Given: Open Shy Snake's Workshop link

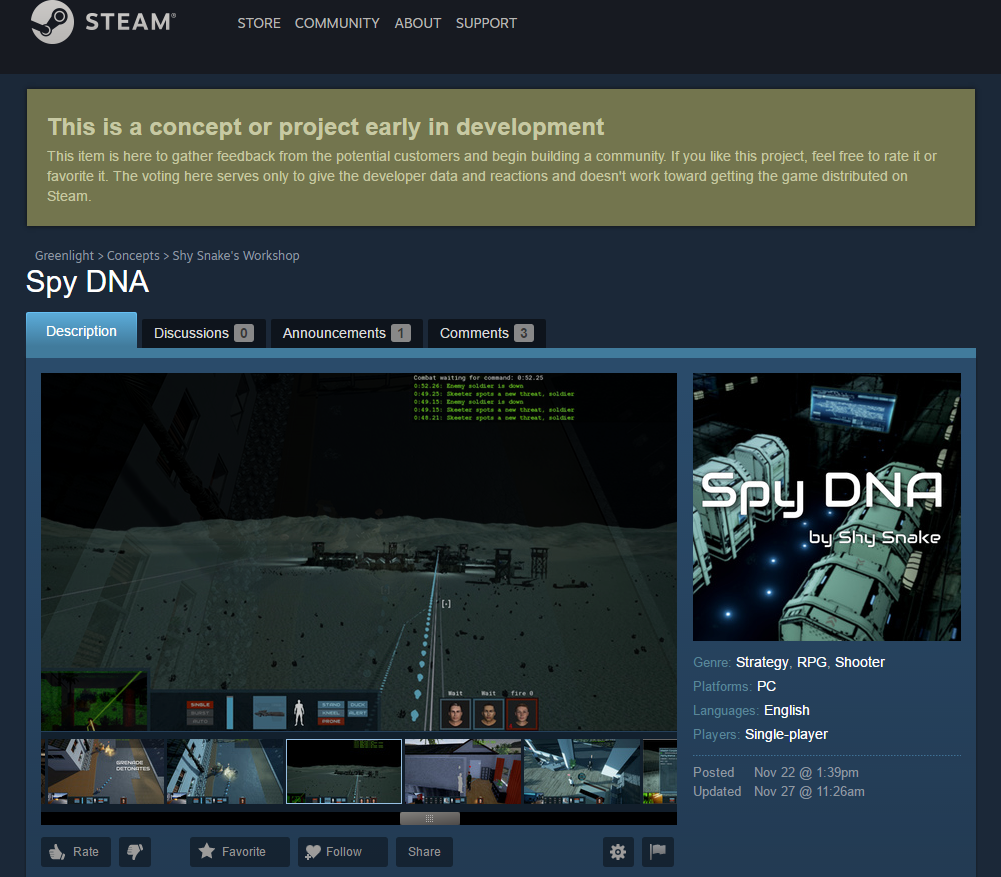Looking at the screenshot, I should [x=236, y=255].
